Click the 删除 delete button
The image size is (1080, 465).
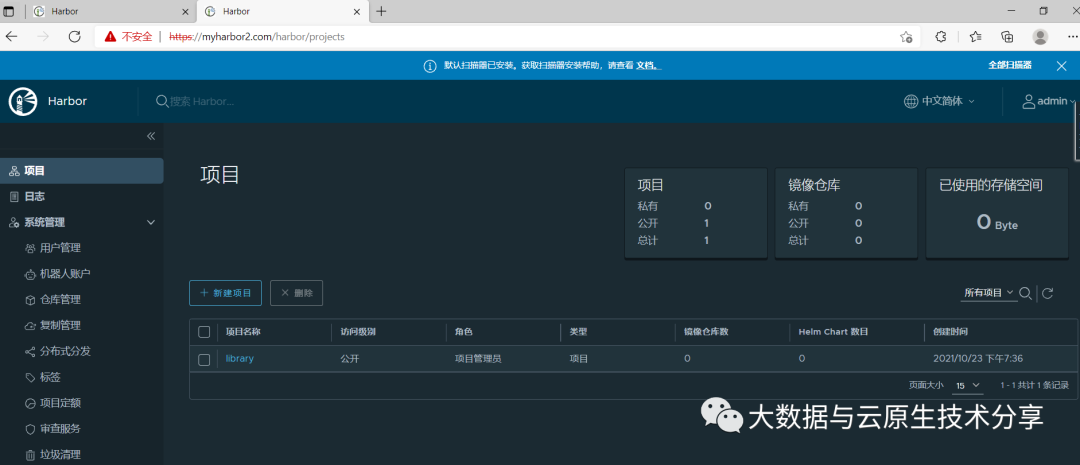(296, 293)
